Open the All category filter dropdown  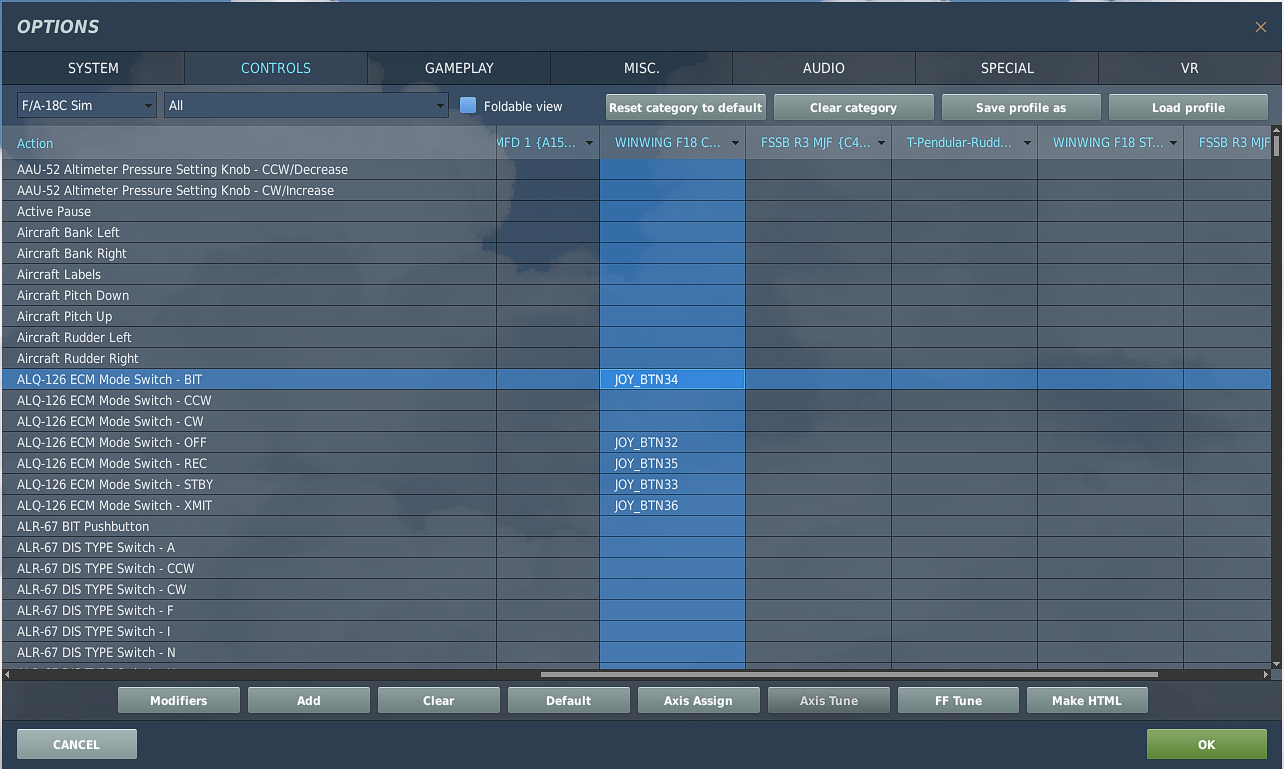pos(306,105)
